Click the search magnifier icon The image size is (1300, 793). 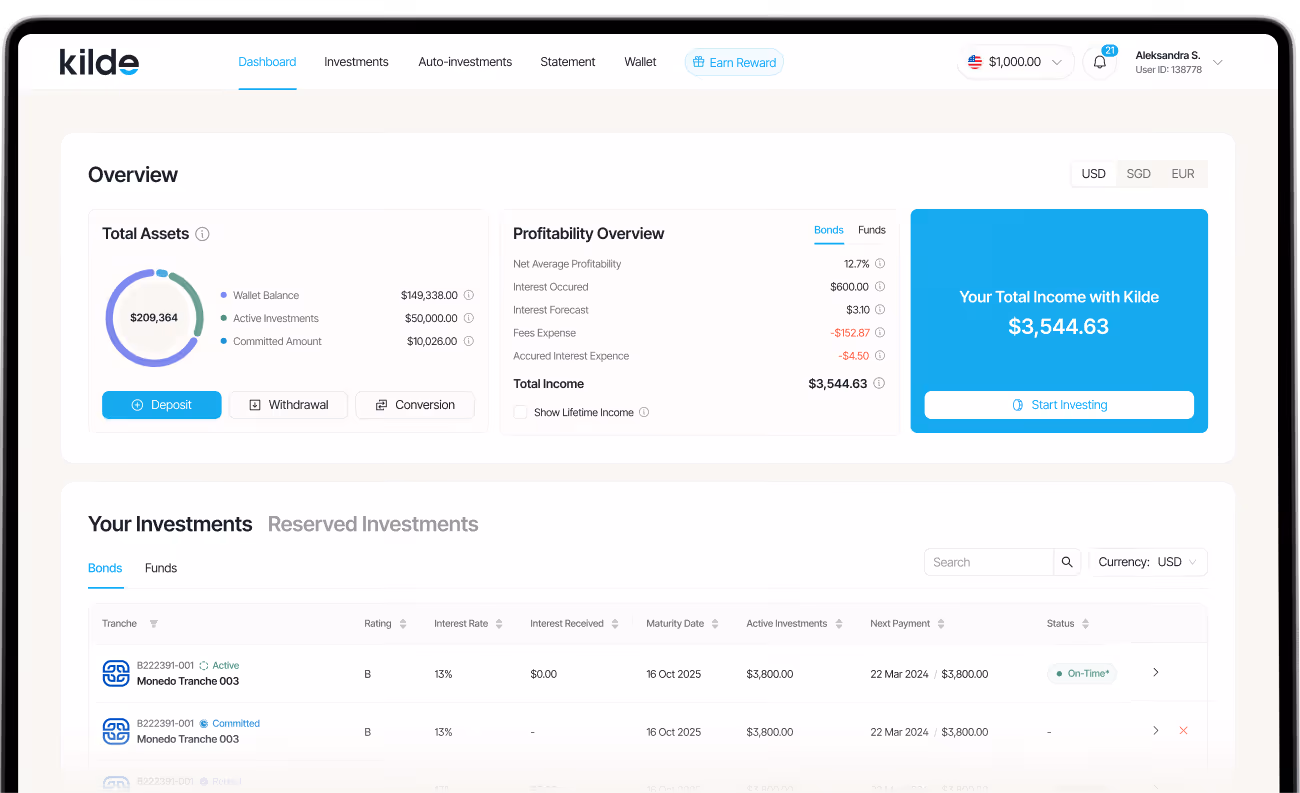click(1067, 562)
